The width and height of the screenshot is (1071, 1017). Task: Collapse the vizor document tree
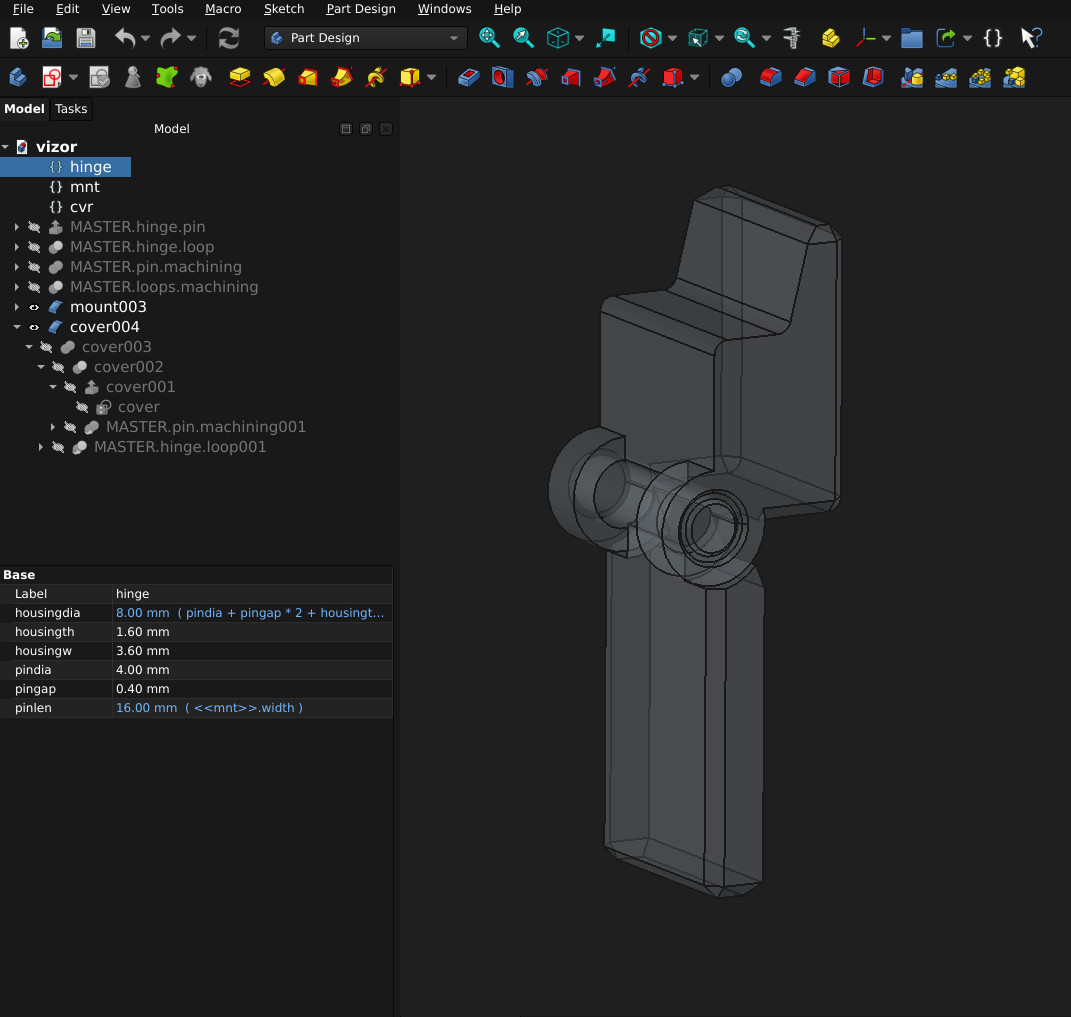(5, 147)
